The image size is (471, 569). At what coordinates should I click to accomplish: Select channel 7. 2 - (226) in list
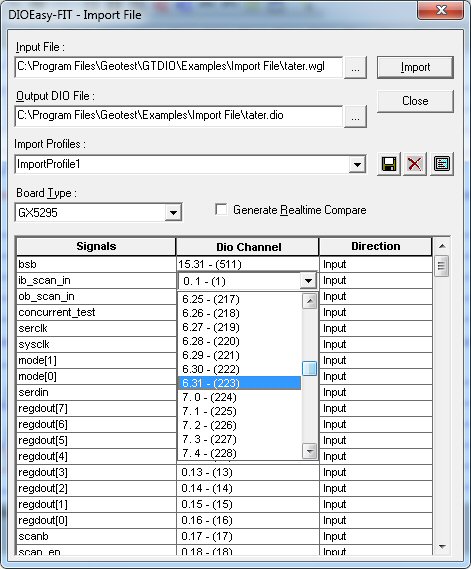point(239,425)
